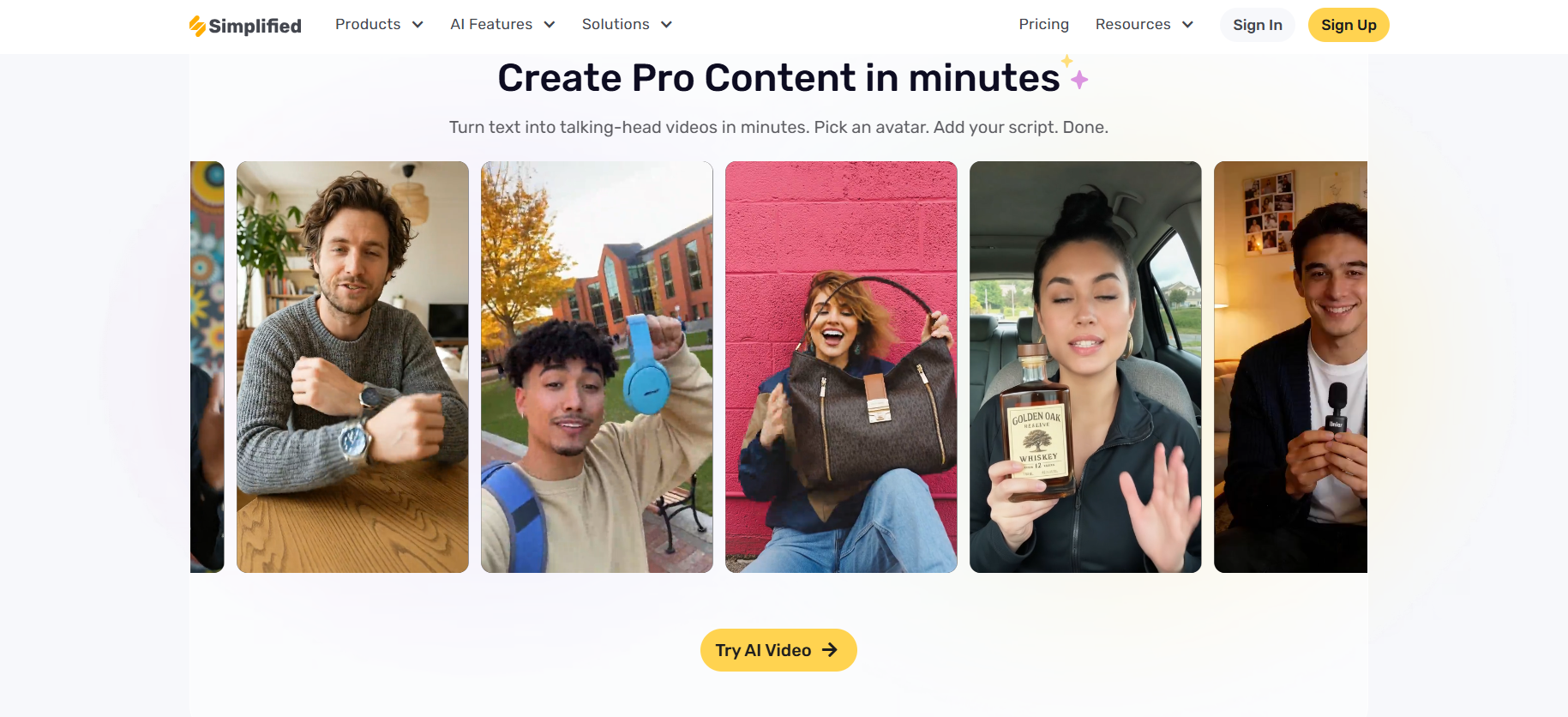Click the Simplified lightning logo icon

point(197,26)
